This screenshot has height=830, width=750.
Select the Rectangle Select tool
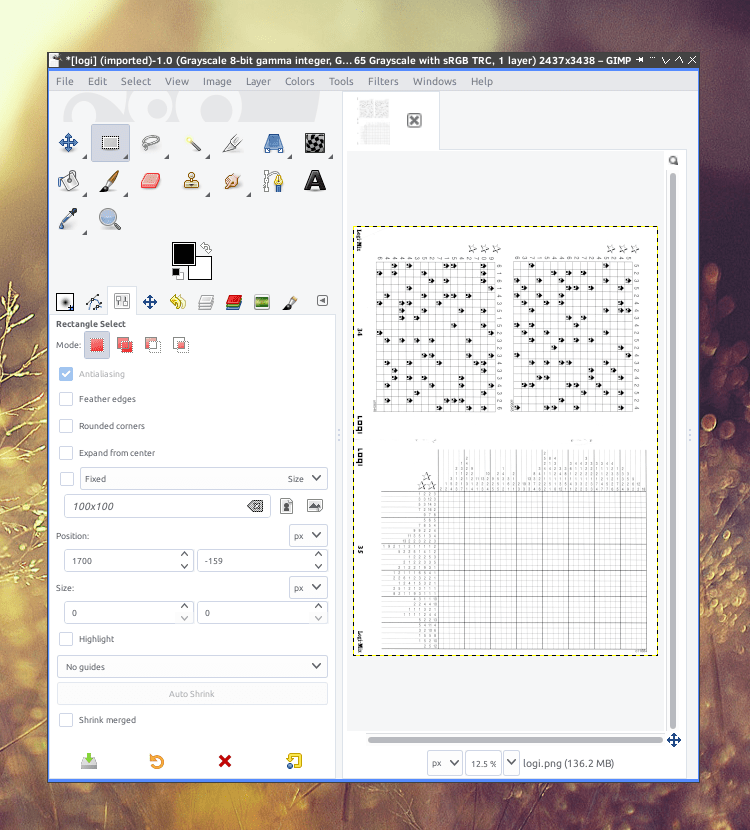tap(110, 143)
